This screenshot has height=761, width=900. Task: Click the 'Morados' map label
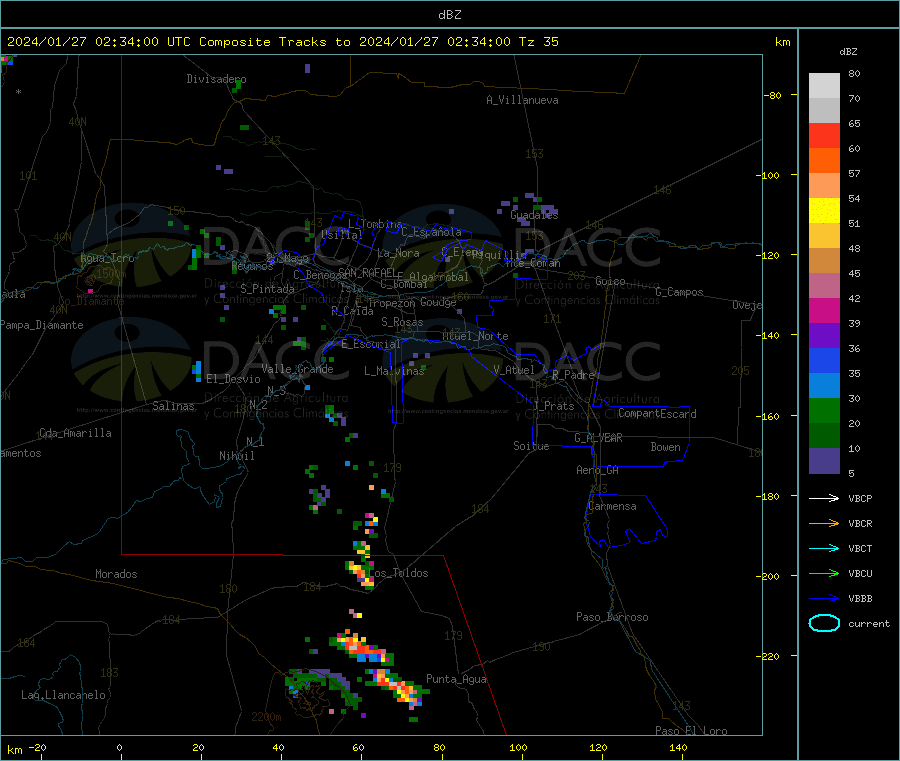[116, 574]
